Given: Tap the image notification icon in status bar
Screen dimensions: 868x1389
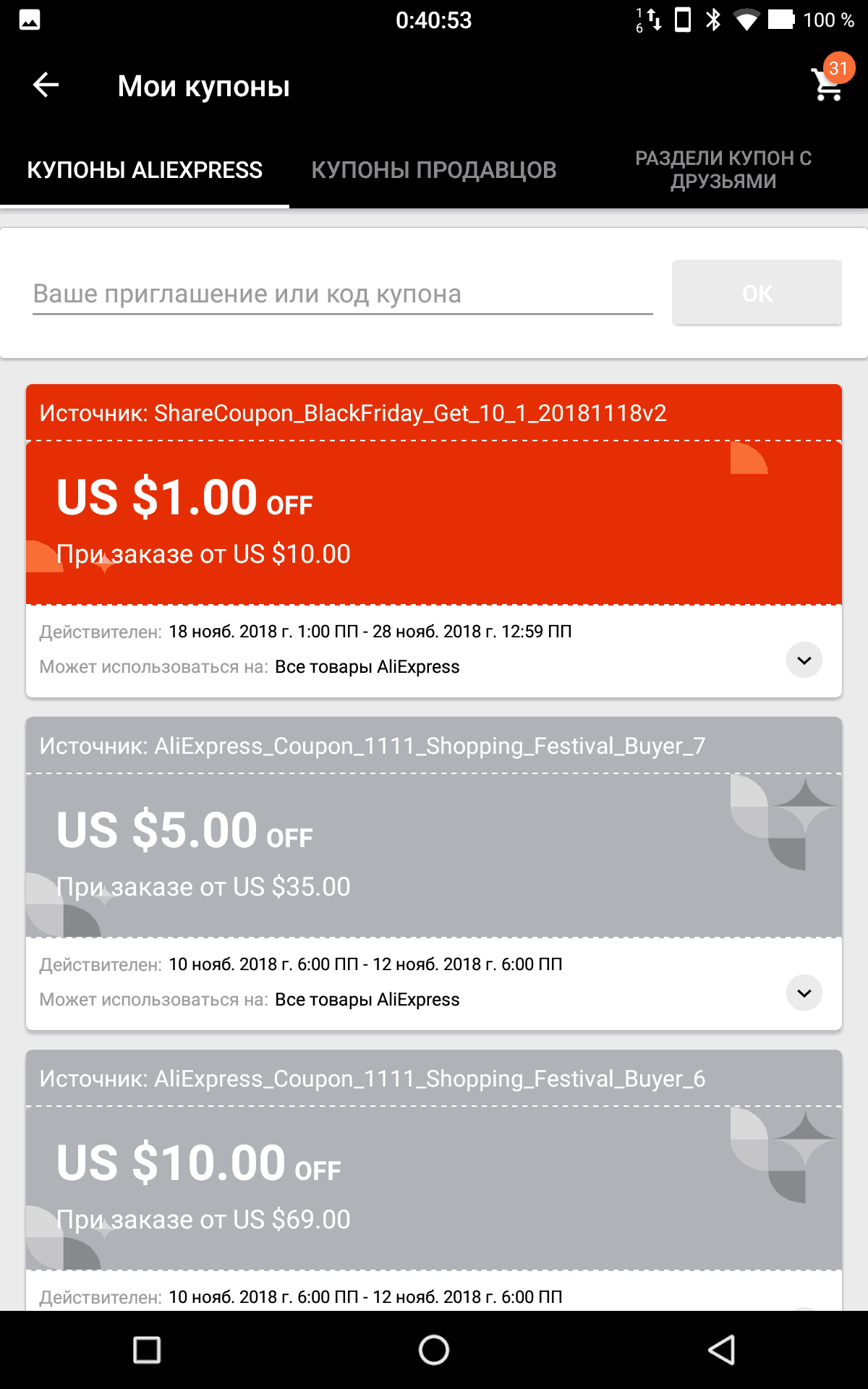Looking at the screenshot, I should (30, 20).
